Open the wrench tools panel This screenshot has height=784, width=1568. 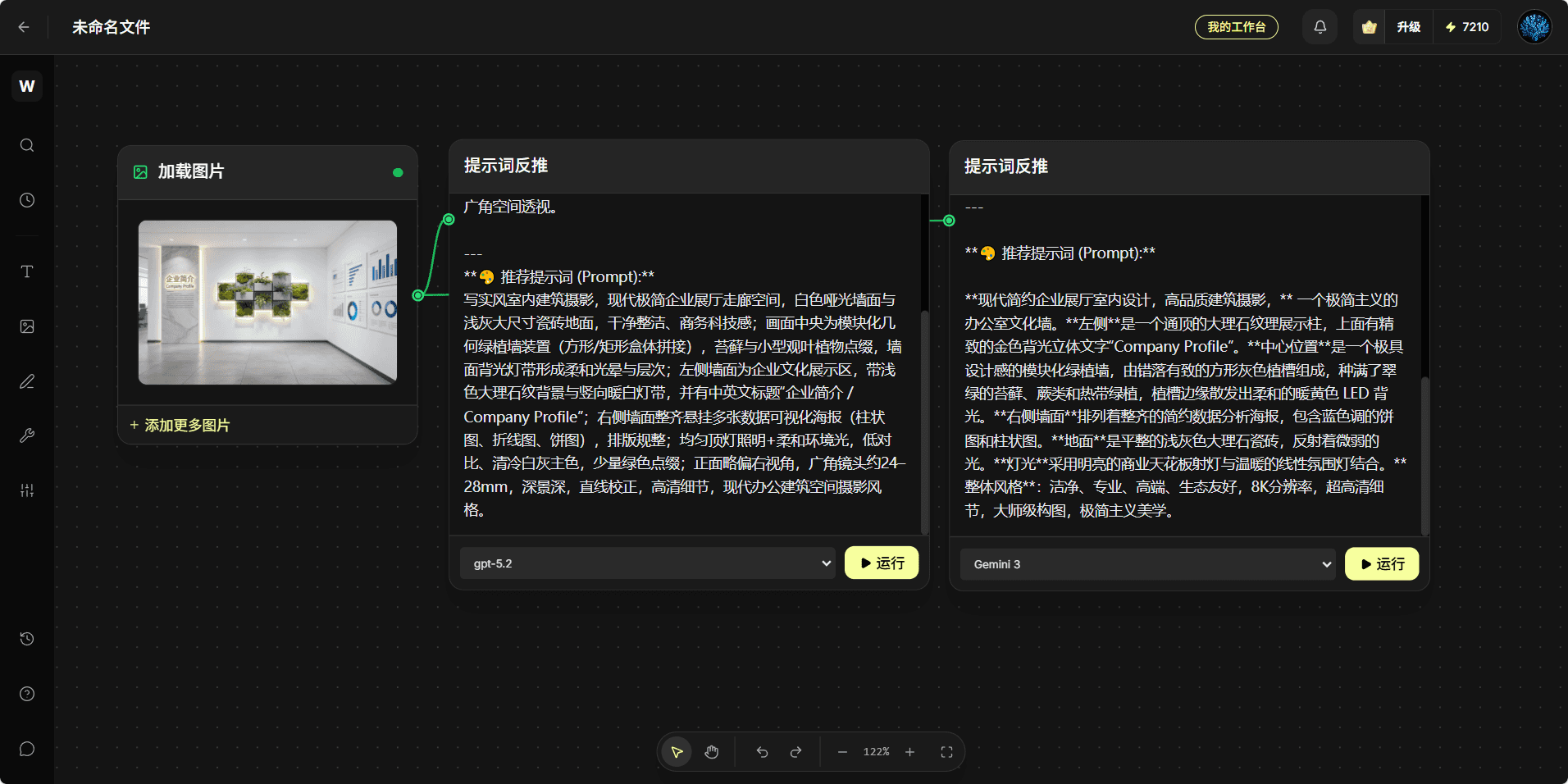(x=26, y=435)
